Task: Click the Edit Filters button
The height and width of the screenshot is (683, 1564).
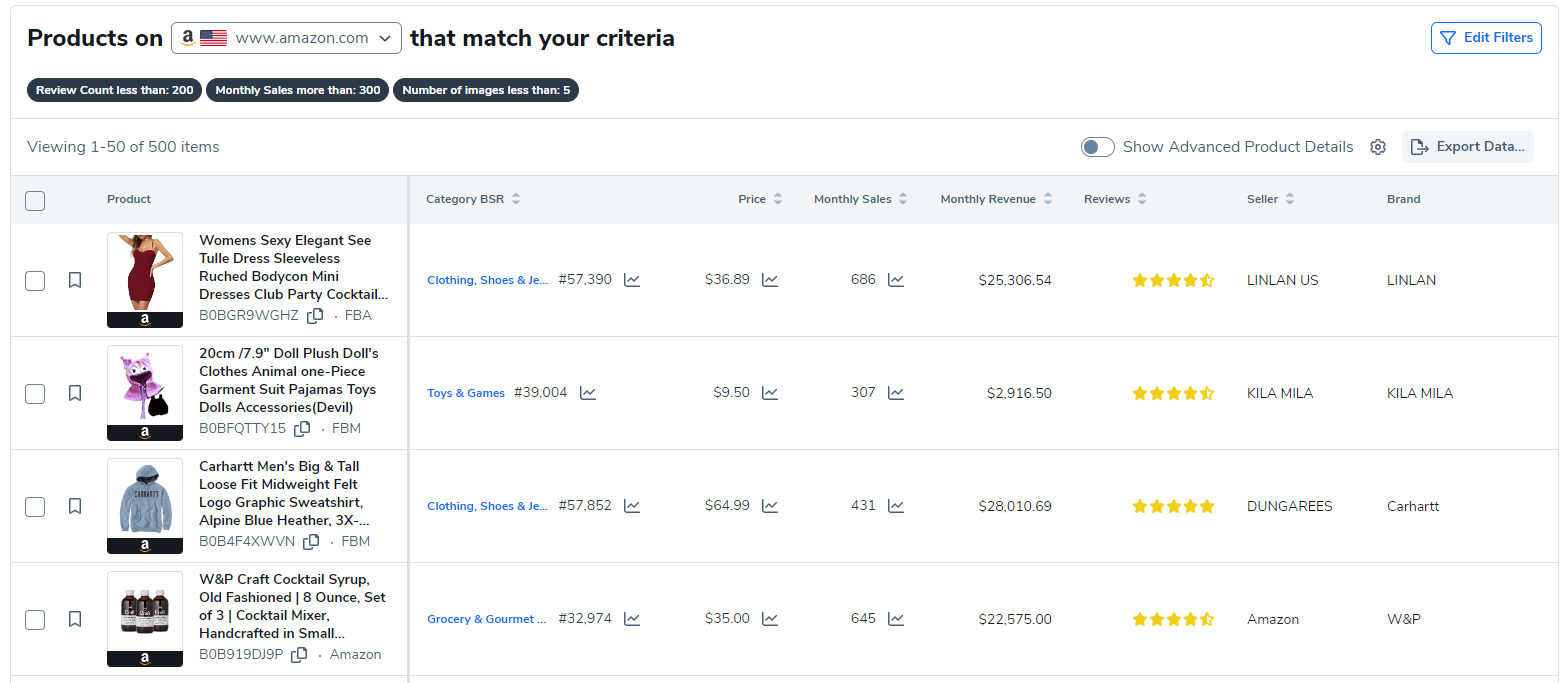Action: [x=1486, y=38]
